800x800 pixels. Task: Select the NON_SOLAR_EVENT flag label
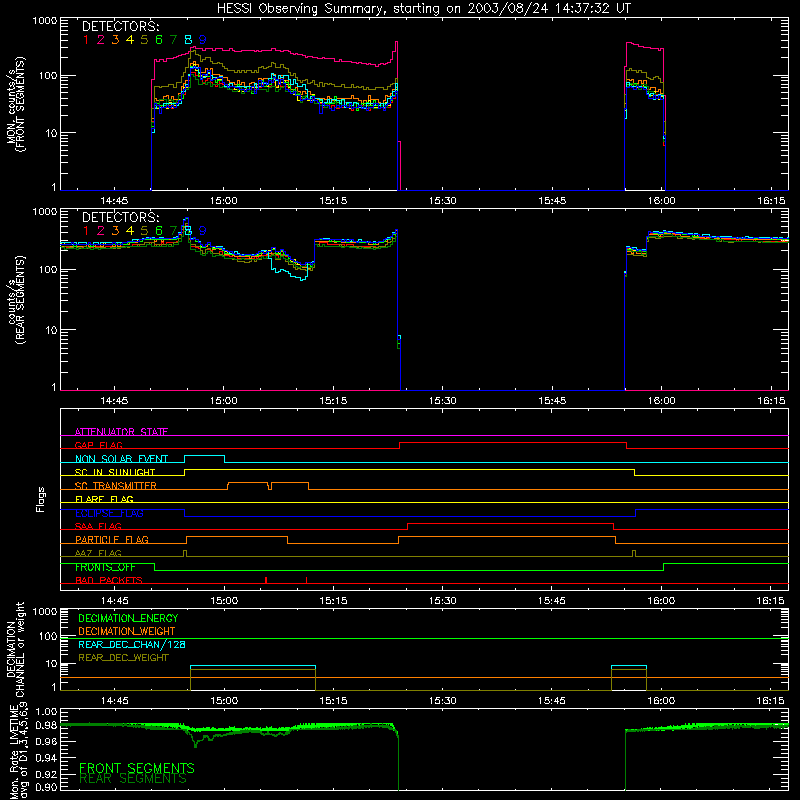coord(121,459)
